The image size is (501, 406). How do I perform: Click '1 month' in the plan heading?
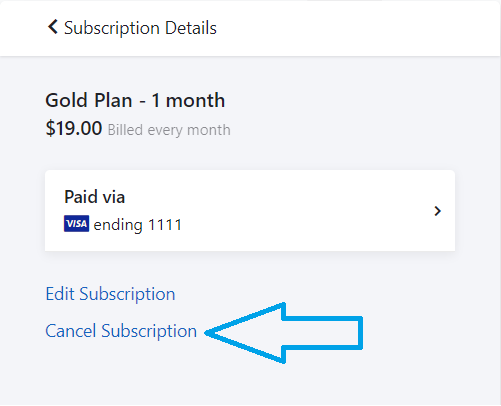(188, 100)
